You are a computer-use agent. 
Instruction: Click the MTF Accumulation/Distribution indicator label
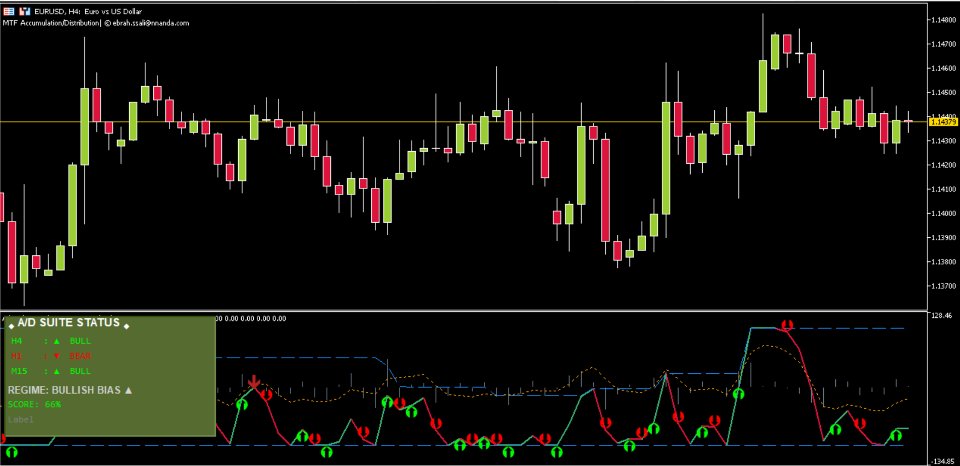point(50,23)
